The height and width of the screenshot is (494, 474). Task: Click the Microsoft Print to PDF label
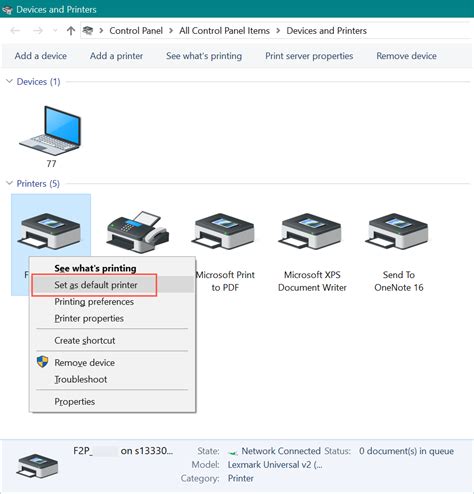pyautogui.click(x=225, y=281)
